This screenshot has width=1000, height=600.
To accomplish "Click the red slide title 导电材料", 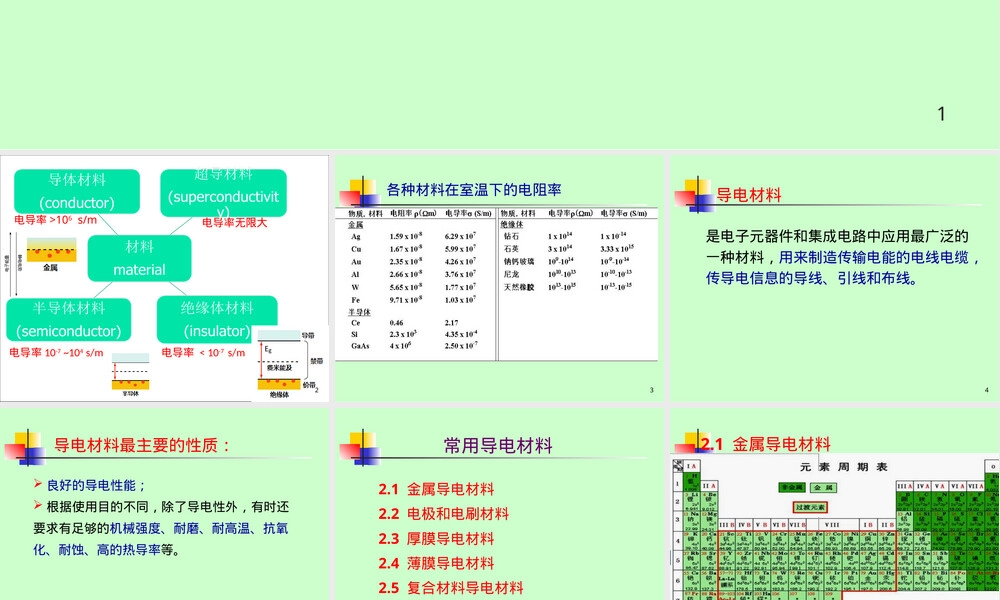I will (x=749, y=195).
